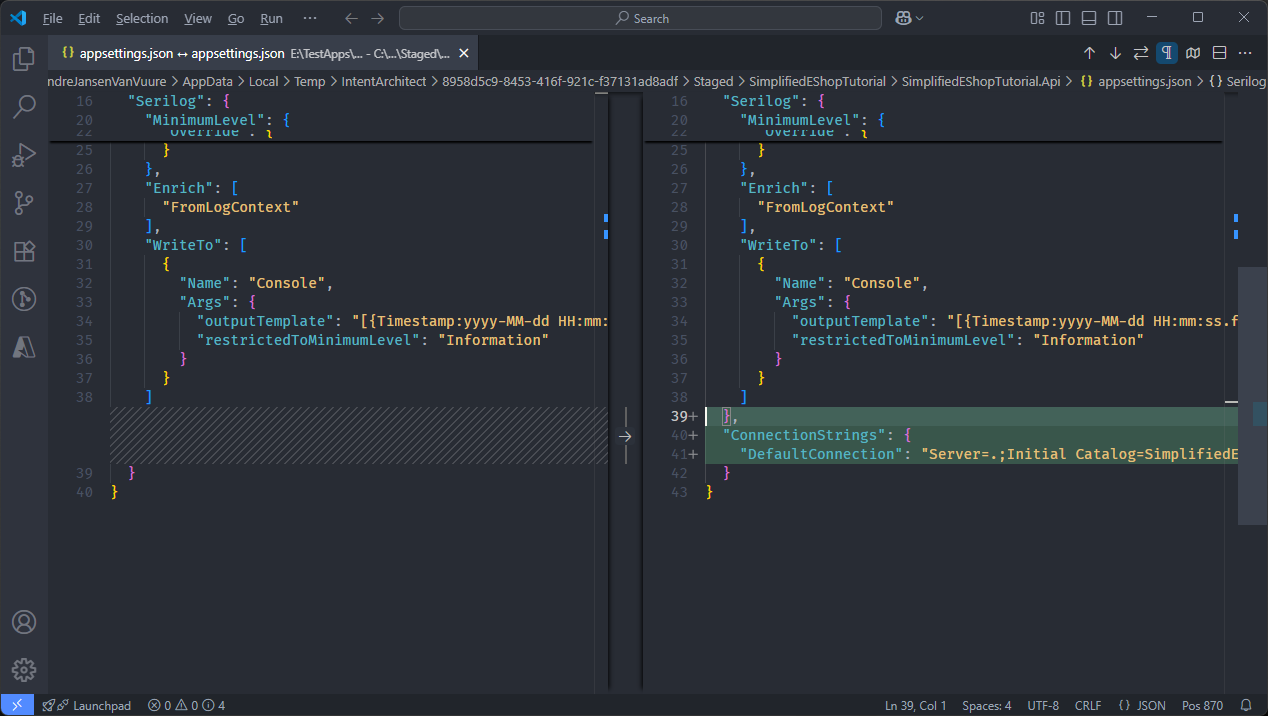Expand the appsettings.json breadcrumb
This screenshot has width=1268, height=716.
(1144, 82)
